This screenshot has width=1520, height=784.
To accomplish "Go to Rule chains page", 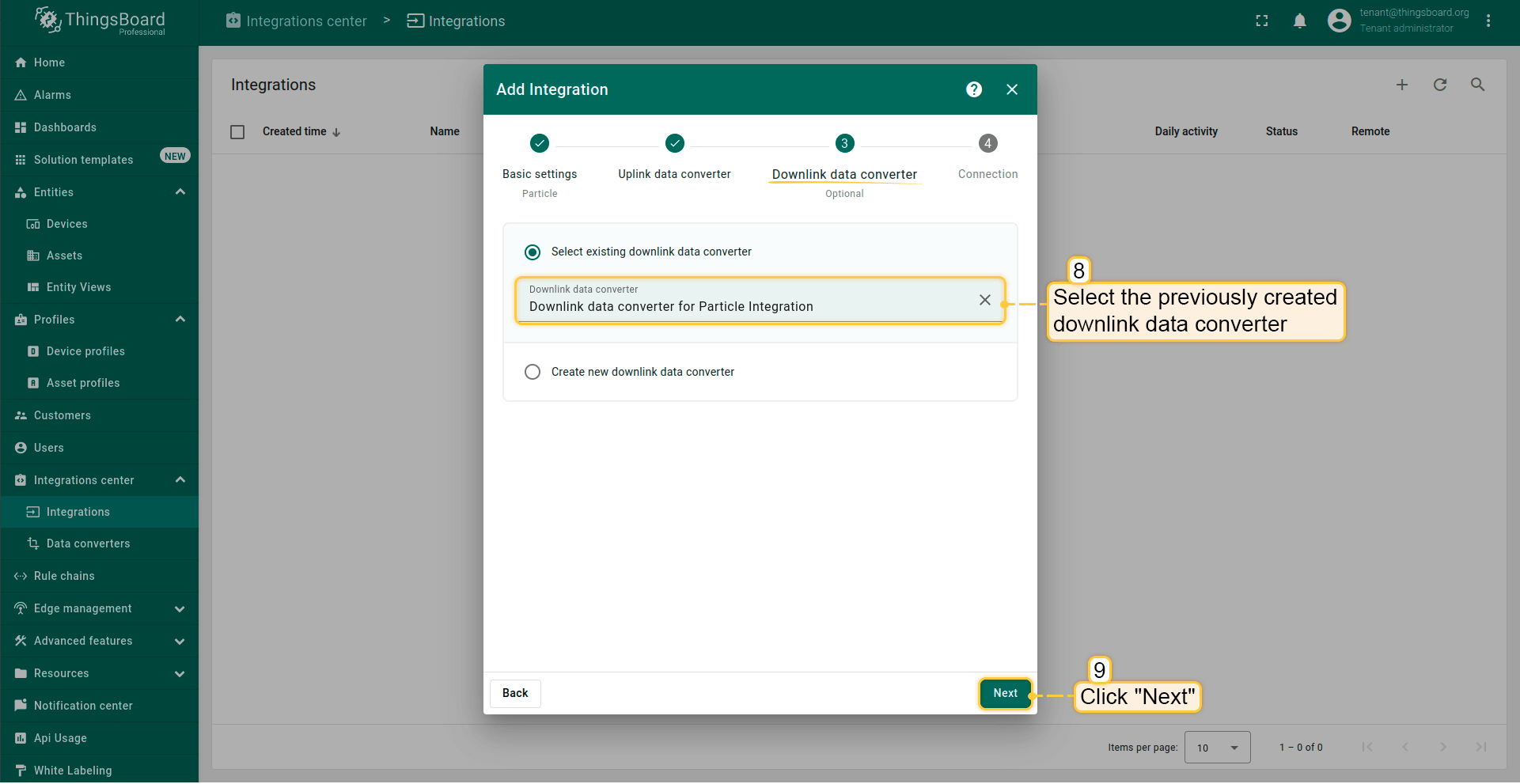I will click(64, 576).
